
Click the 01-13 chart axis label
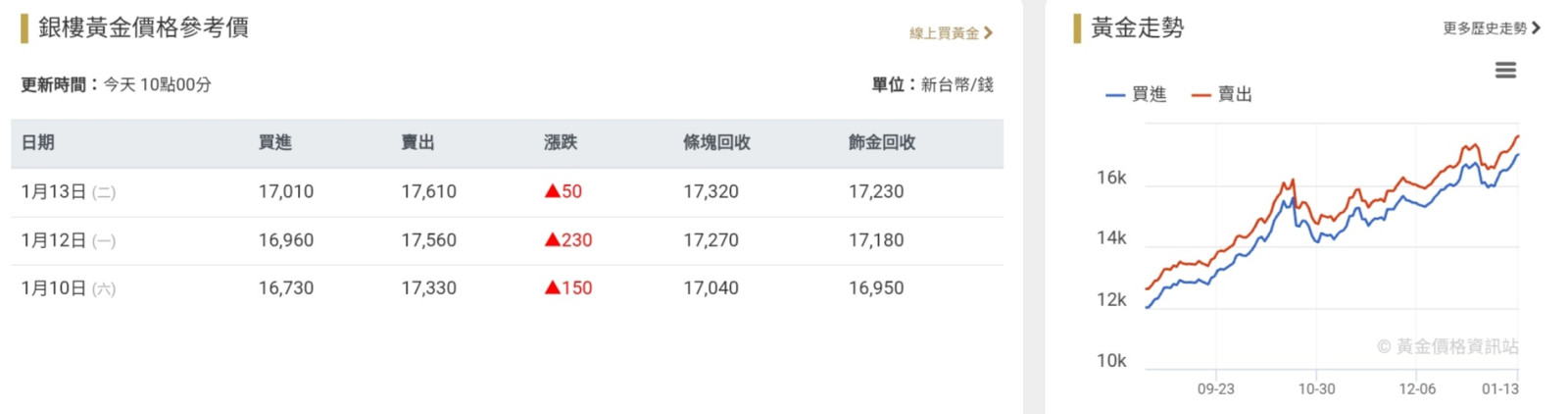1499,389
